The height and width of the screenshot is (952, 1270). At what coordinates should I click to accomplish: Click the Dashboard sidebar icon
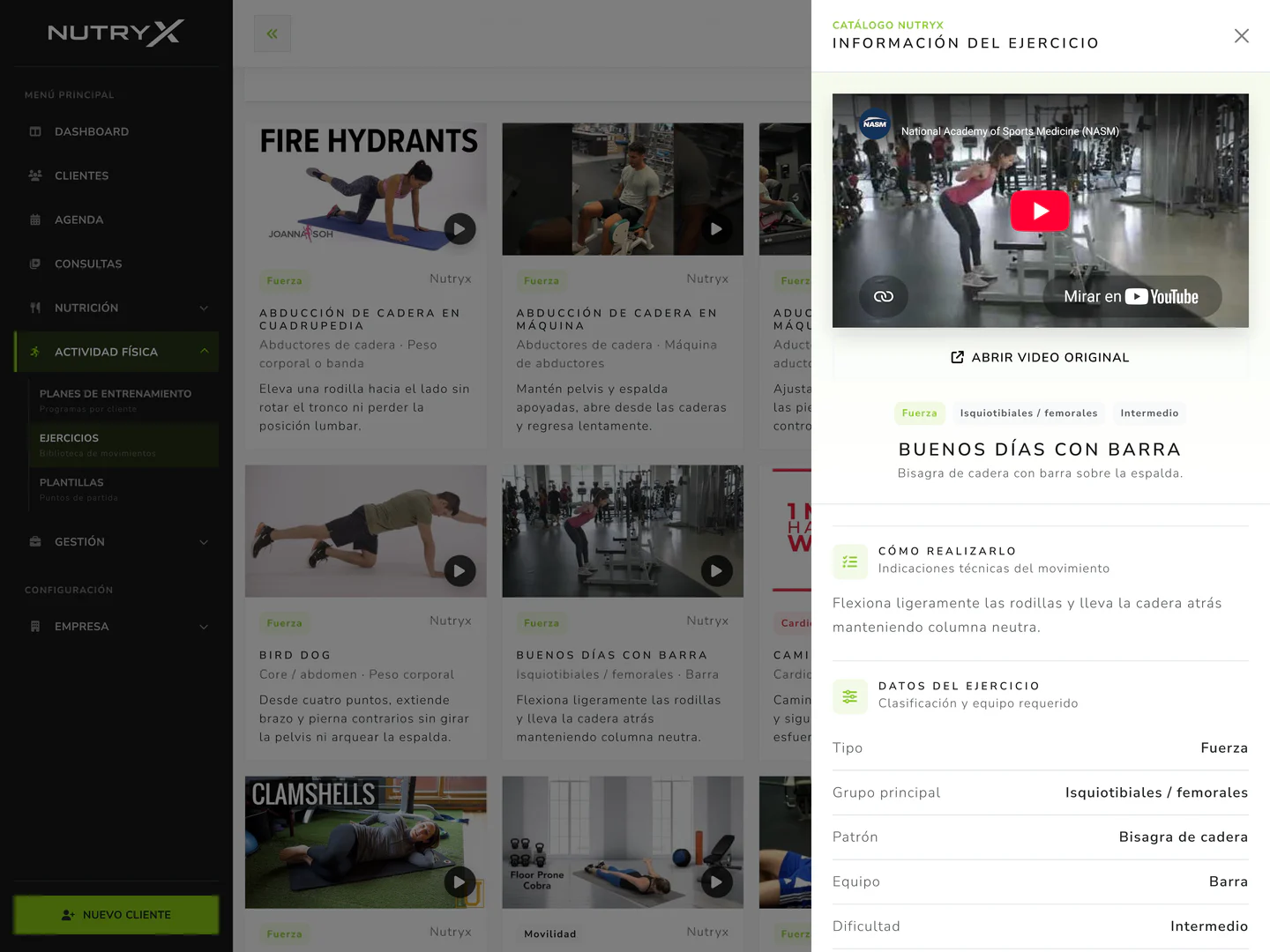[35, 131]
